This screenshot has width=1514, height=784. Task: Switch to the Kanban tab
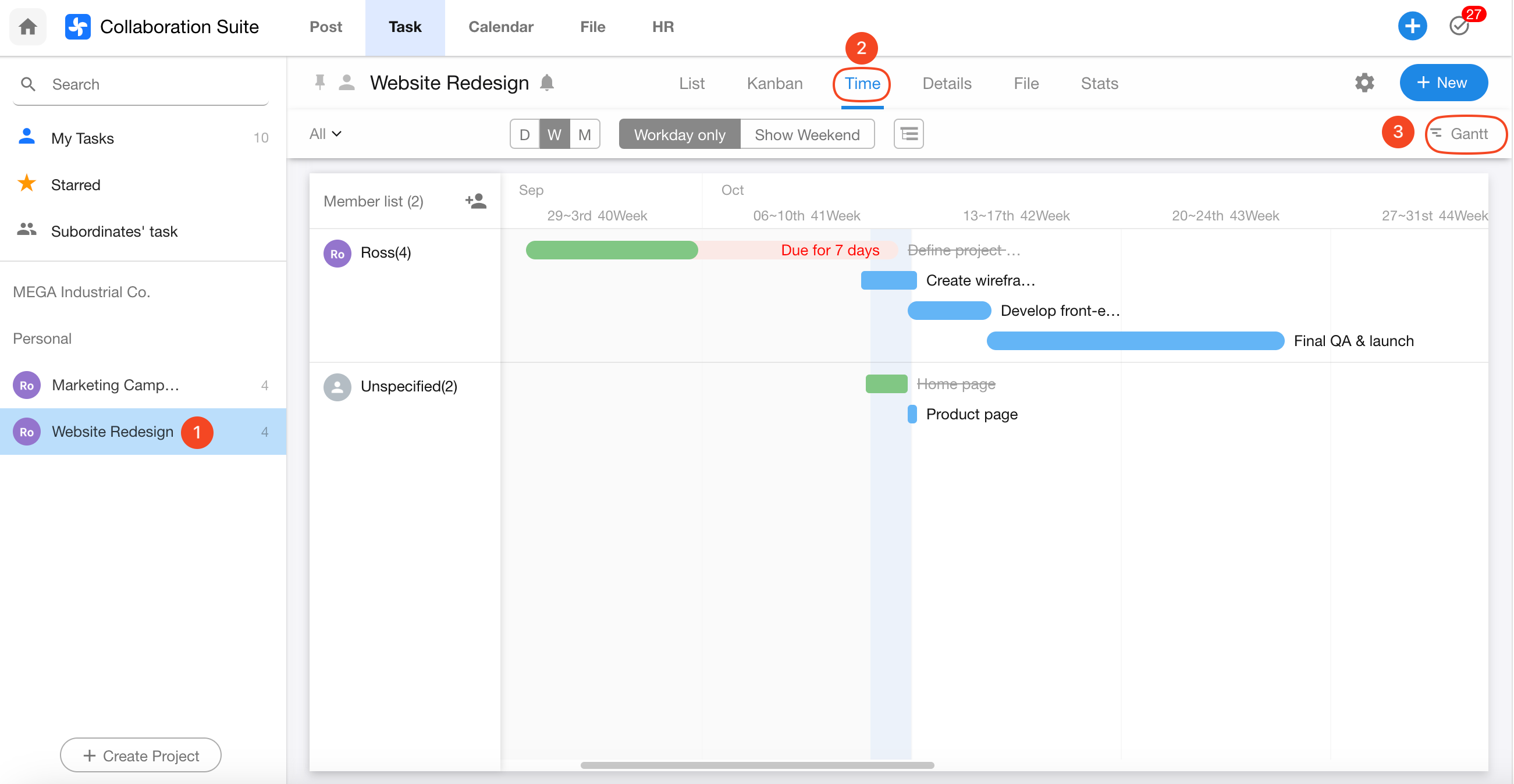(x=774, y=83)
